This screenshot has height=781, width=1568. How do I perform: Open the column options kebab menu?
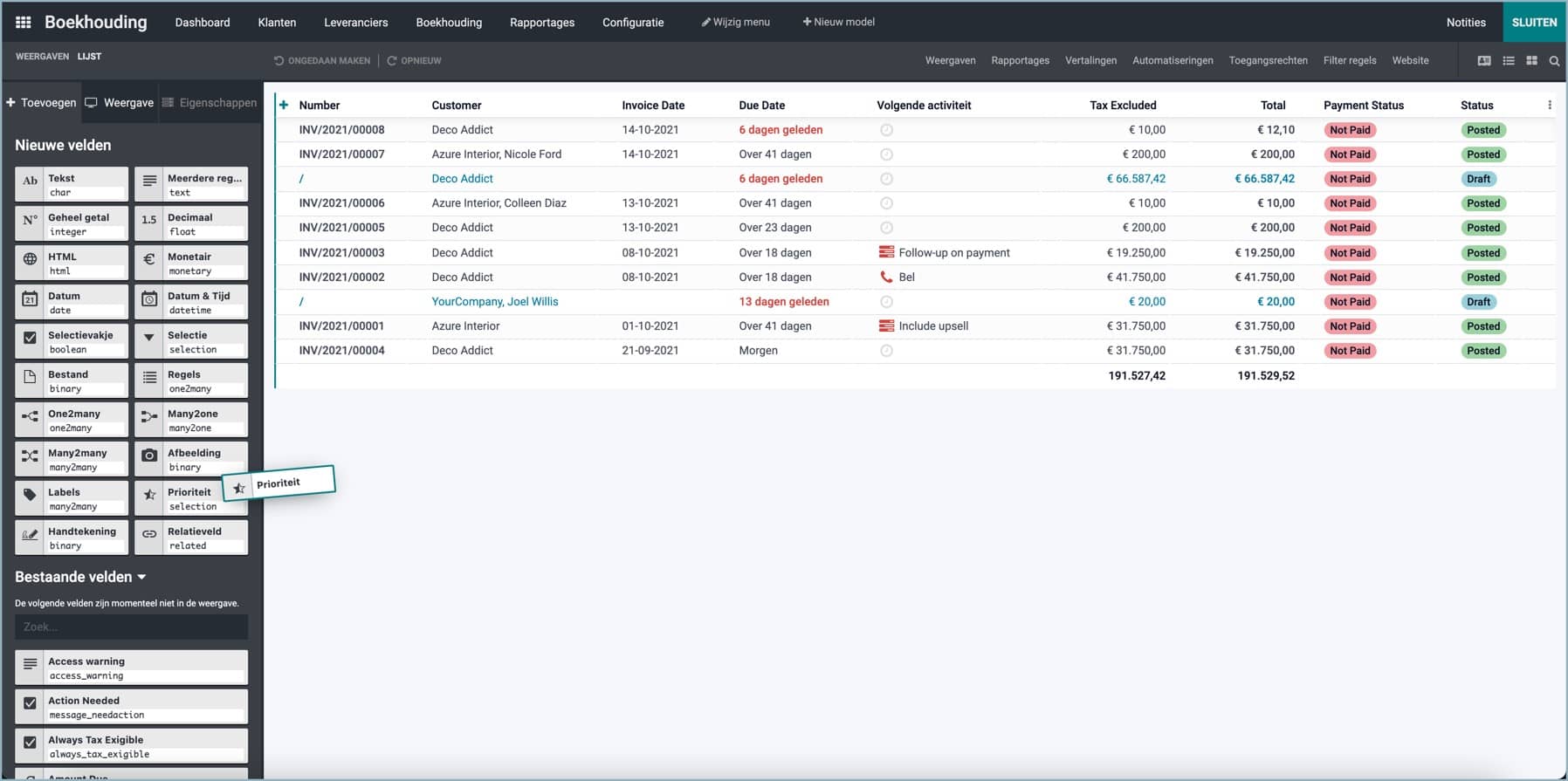tap(1550, 105)
